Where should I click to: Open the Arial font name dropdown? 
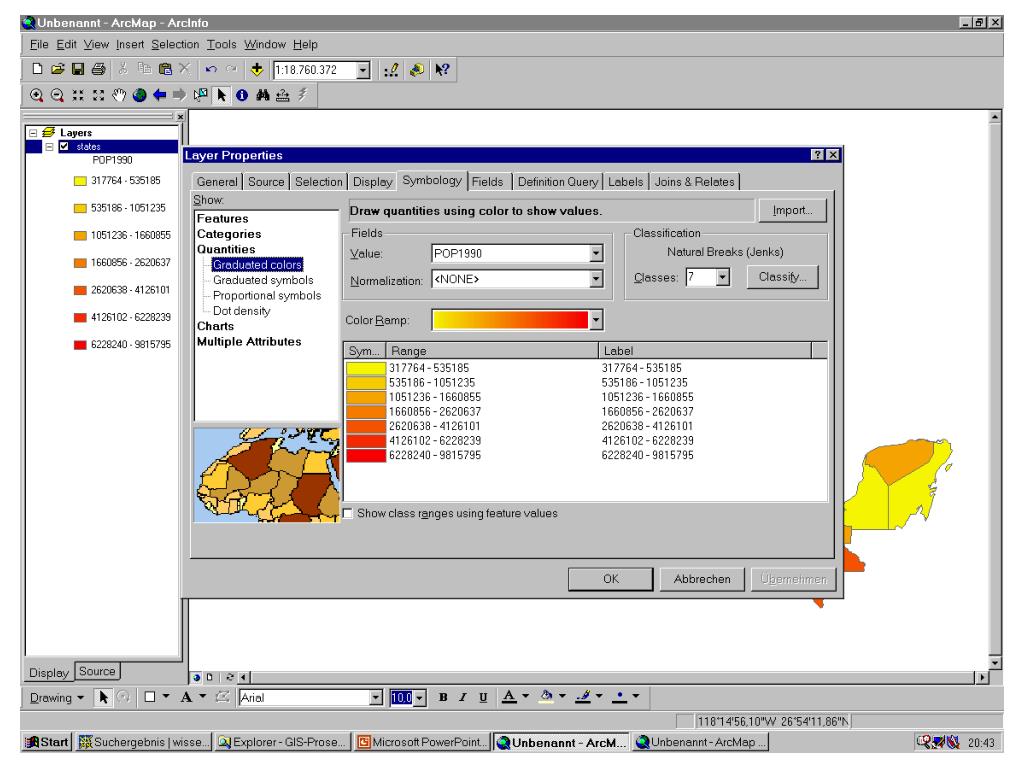(x=376, y=697)
